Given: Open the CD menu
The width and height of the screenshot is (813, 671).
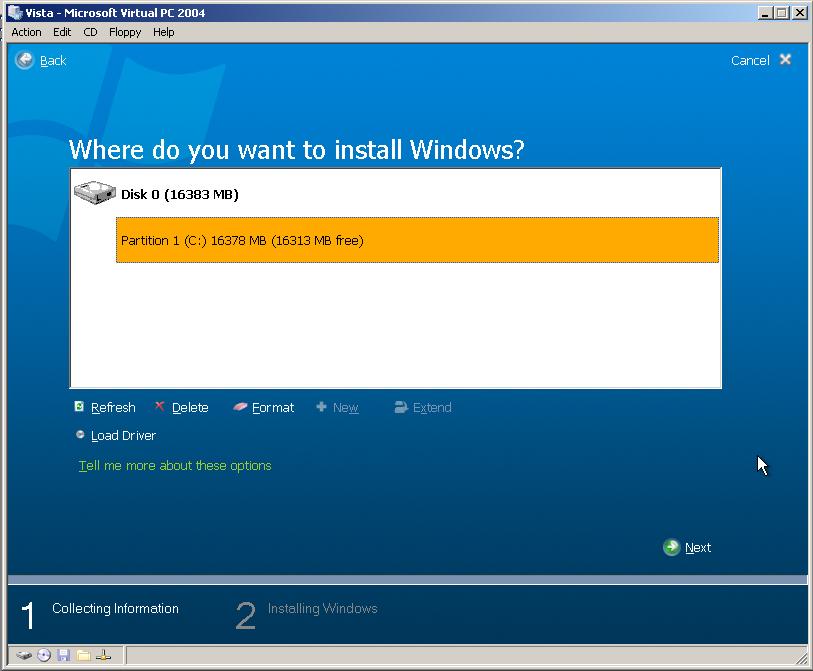Looking at the screenshot, I should (x=90, y=32).
